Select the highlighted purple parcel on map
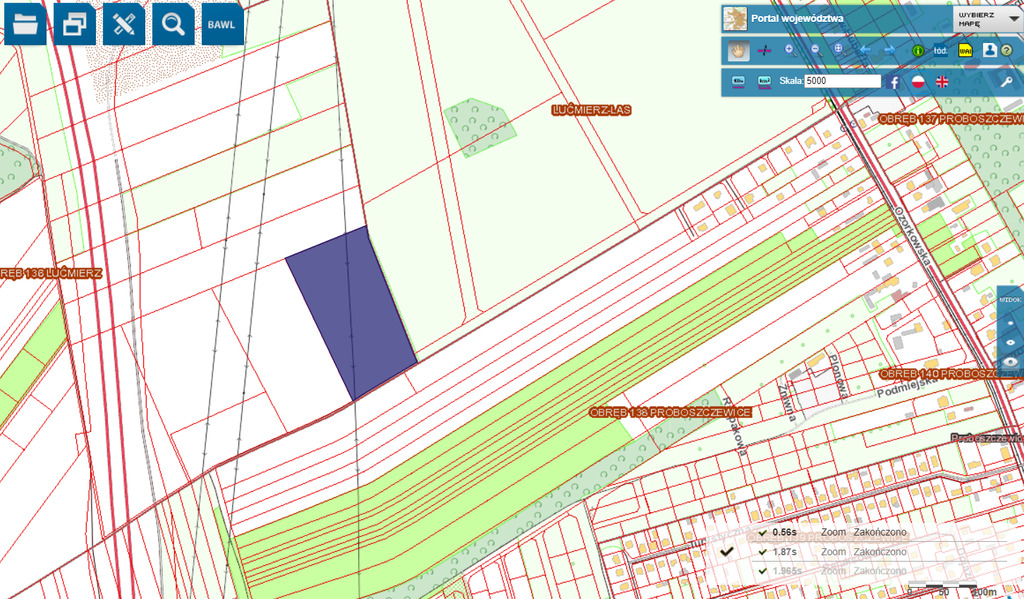 click(352, 310)
